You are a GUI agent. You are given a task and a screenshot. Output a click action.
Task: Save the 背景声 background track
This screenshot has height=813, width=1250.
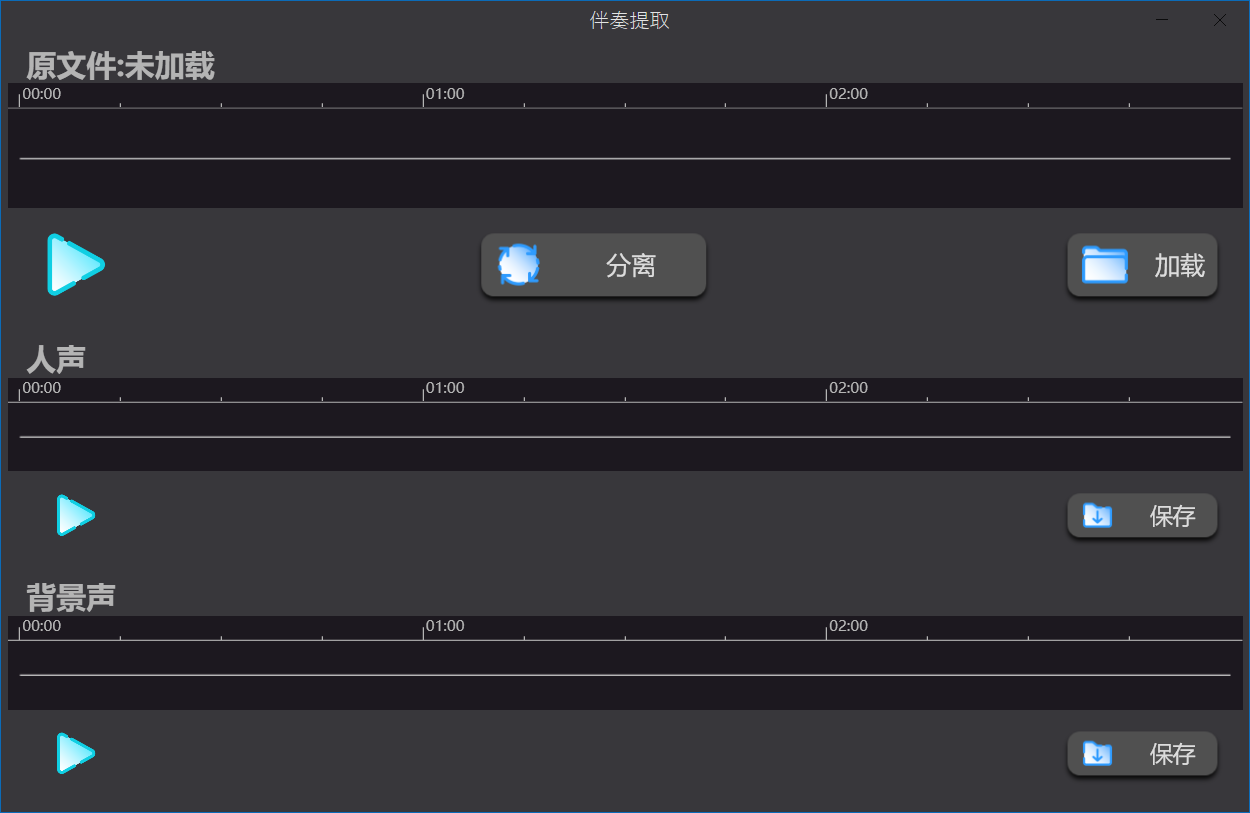(1142, 753)
